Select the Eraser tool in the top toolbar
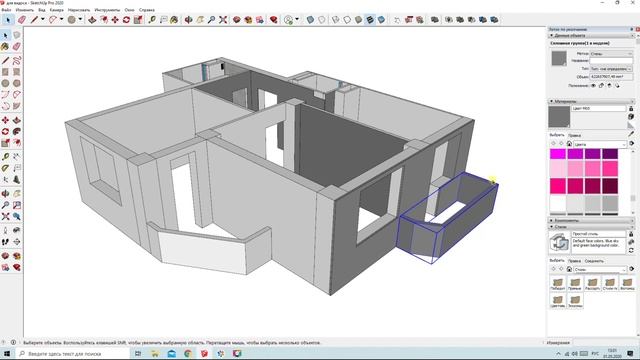Image resolution: width=640 pixels, height=360 pixels. pyautogui.click(x=21, y=20)
